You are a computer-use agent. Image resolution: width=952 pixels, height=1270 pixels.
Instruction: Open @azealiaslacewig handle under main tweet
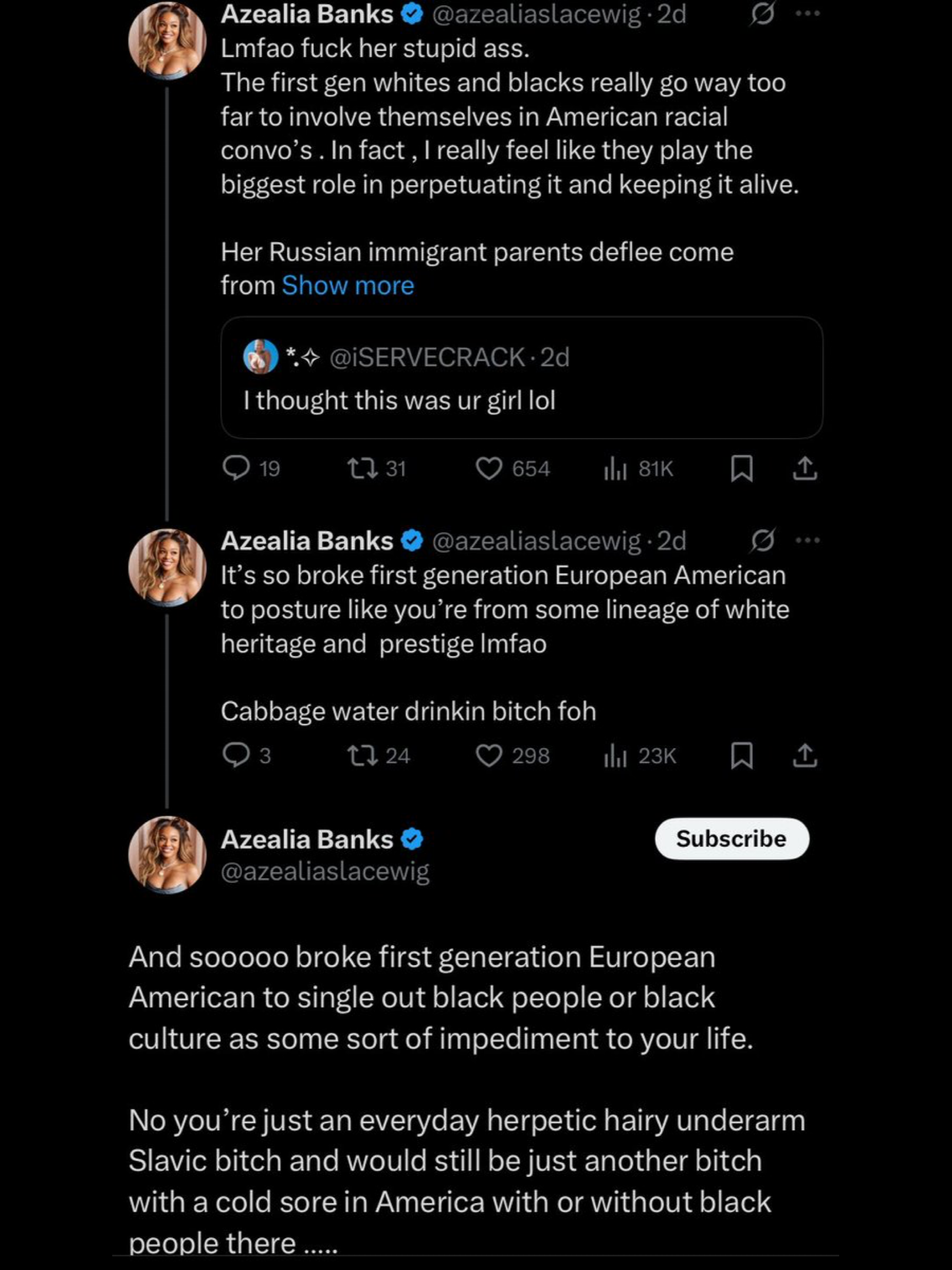(x=325, y=871)
